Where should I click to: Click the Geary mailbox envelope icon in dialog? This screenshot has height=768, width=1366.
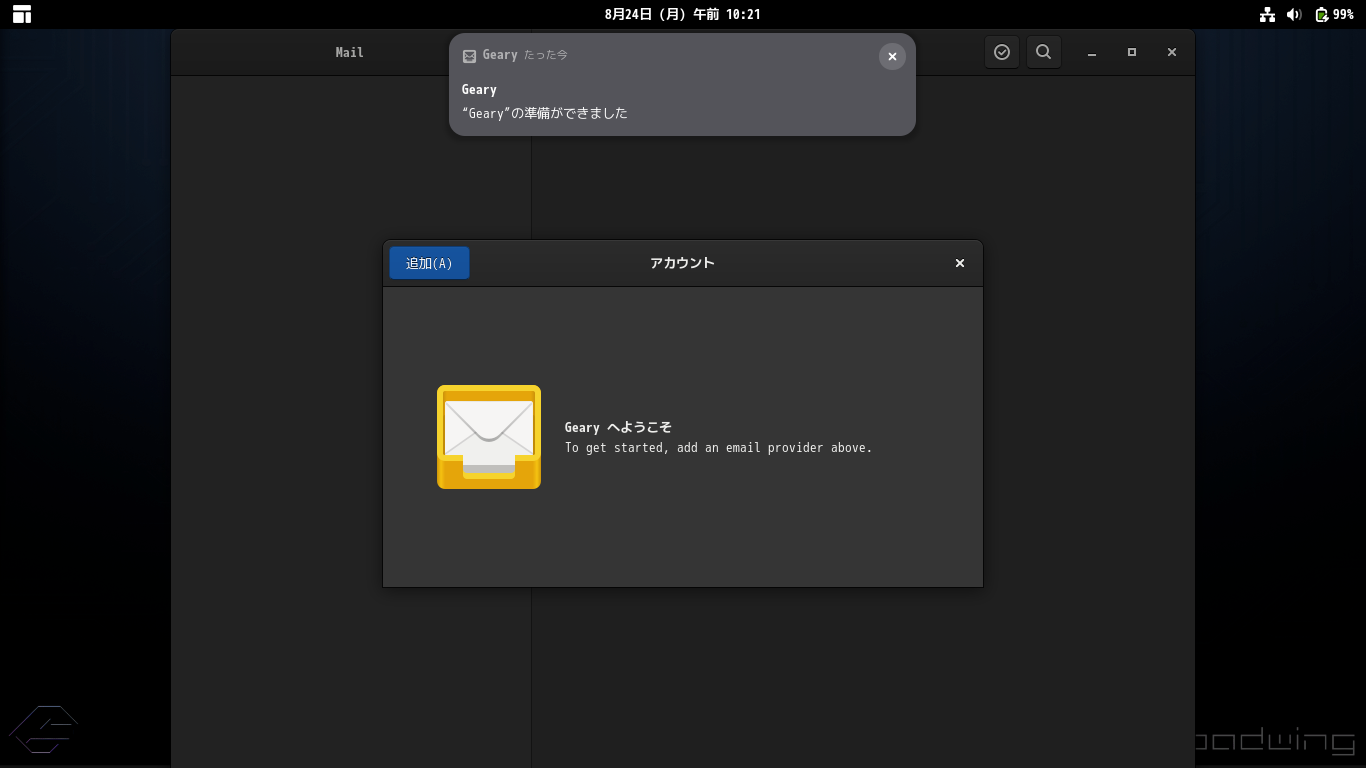tap(489, 437)
